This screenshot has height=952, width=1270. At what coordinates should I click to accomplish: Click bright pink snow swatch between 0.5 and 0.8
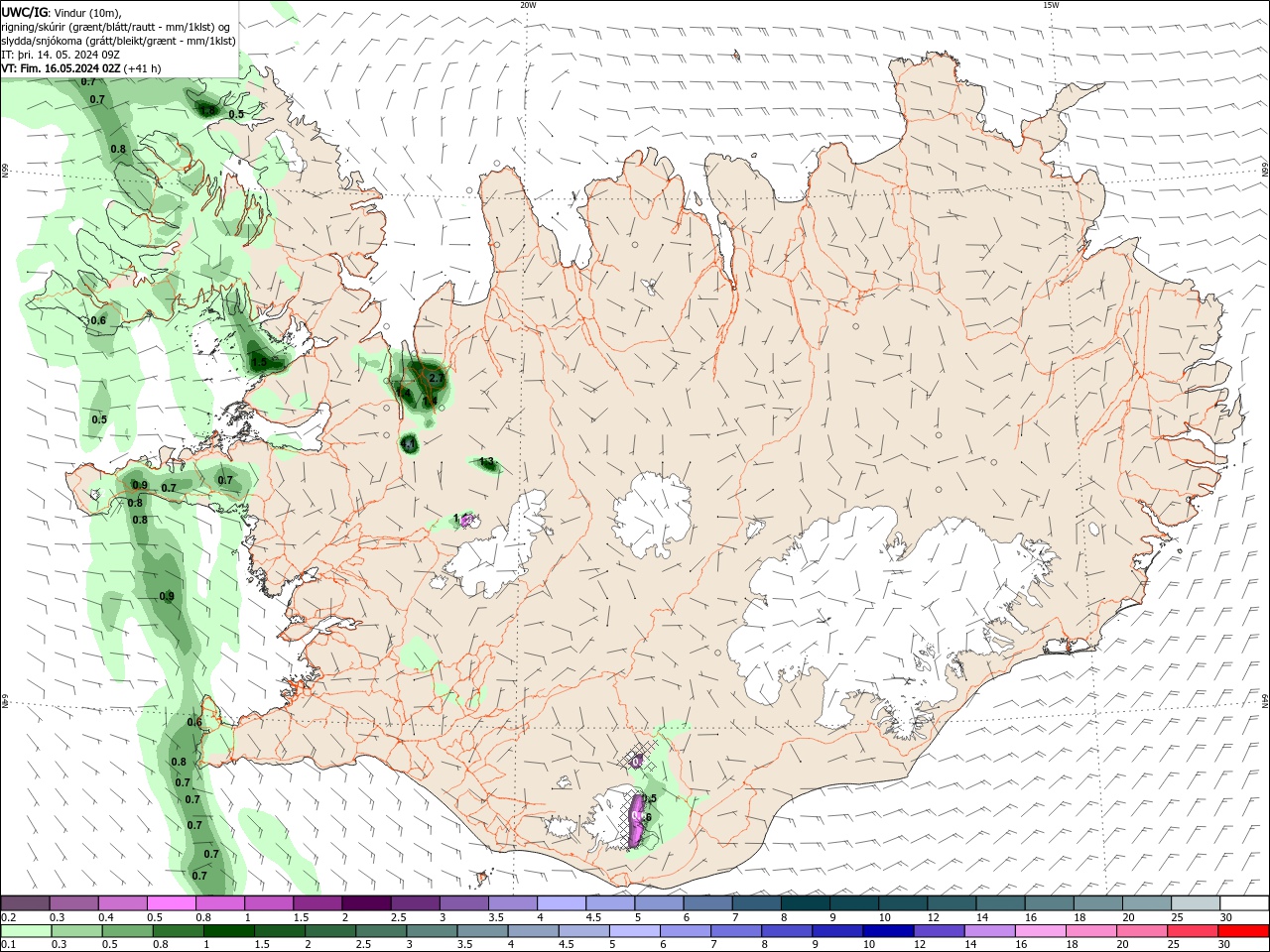tap(172, 902)
